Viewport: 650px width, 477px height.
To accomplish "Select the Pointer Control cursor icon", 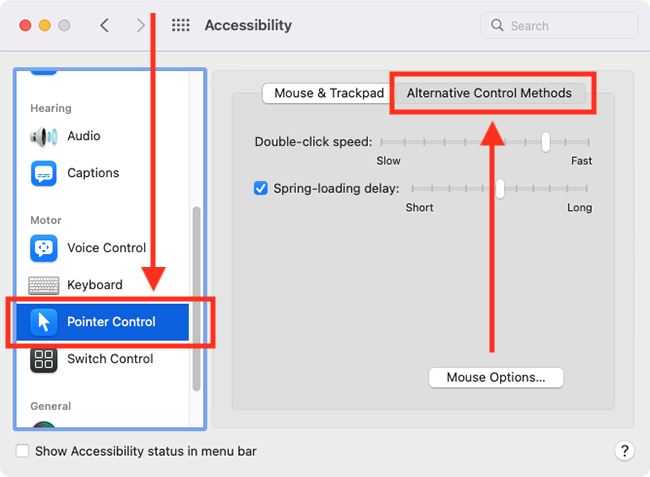I will (x=44, y=322).
